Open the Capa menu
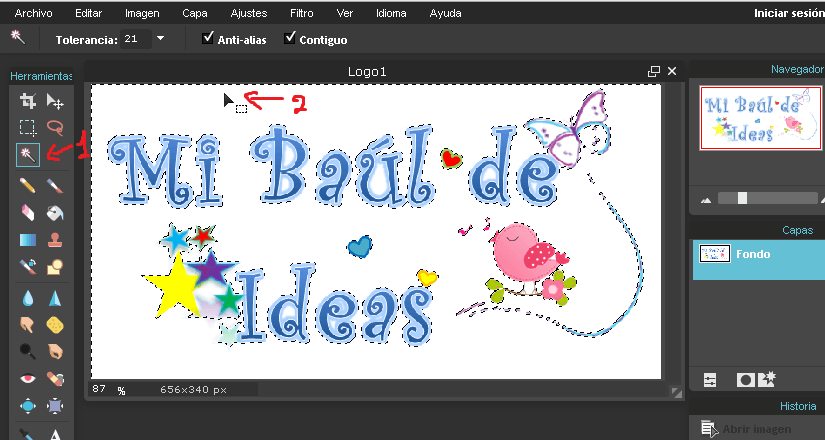 coord(195,13)
